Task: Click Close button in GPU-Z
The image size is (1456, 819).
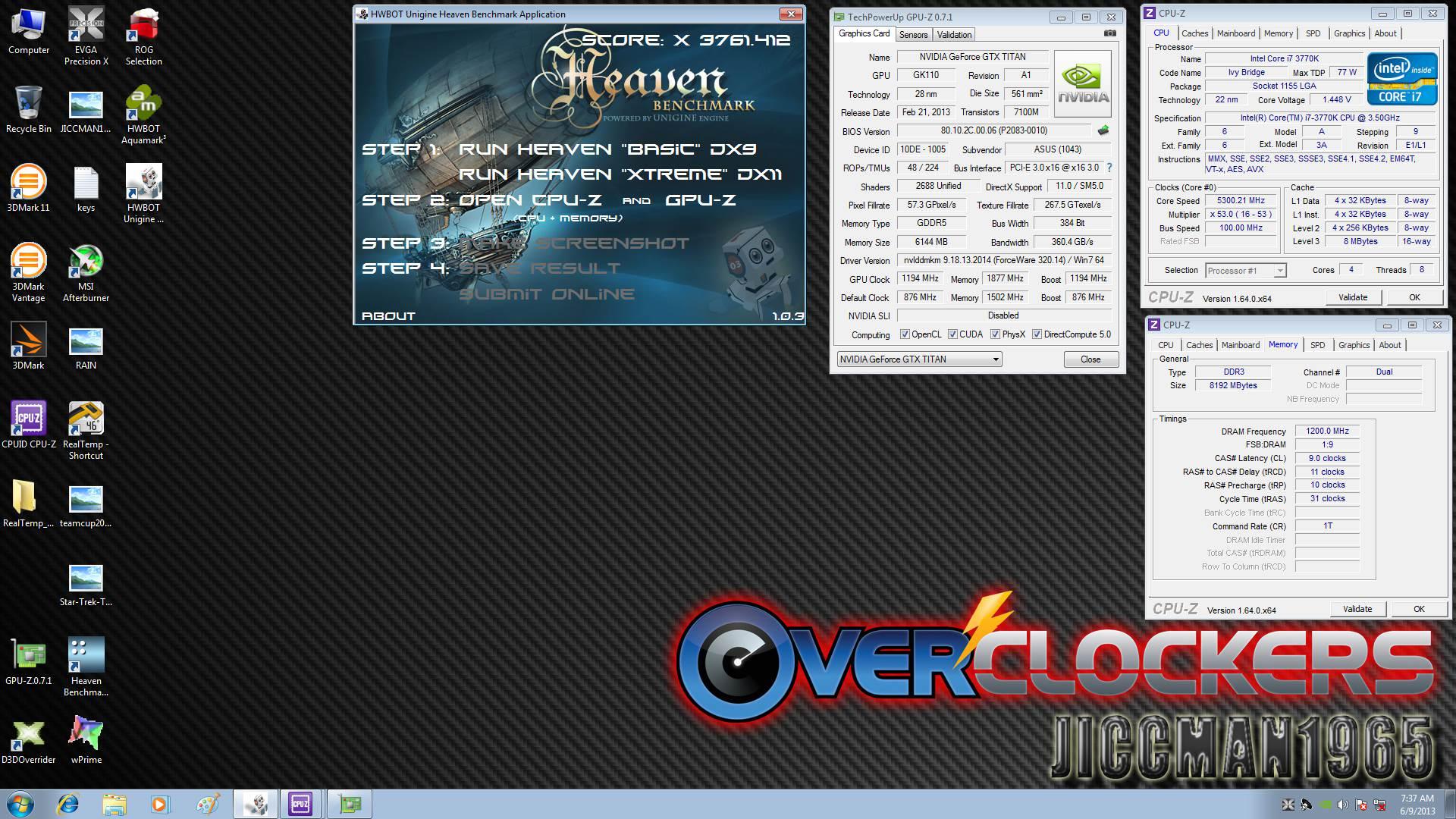Action: (x=1090, y=359)
